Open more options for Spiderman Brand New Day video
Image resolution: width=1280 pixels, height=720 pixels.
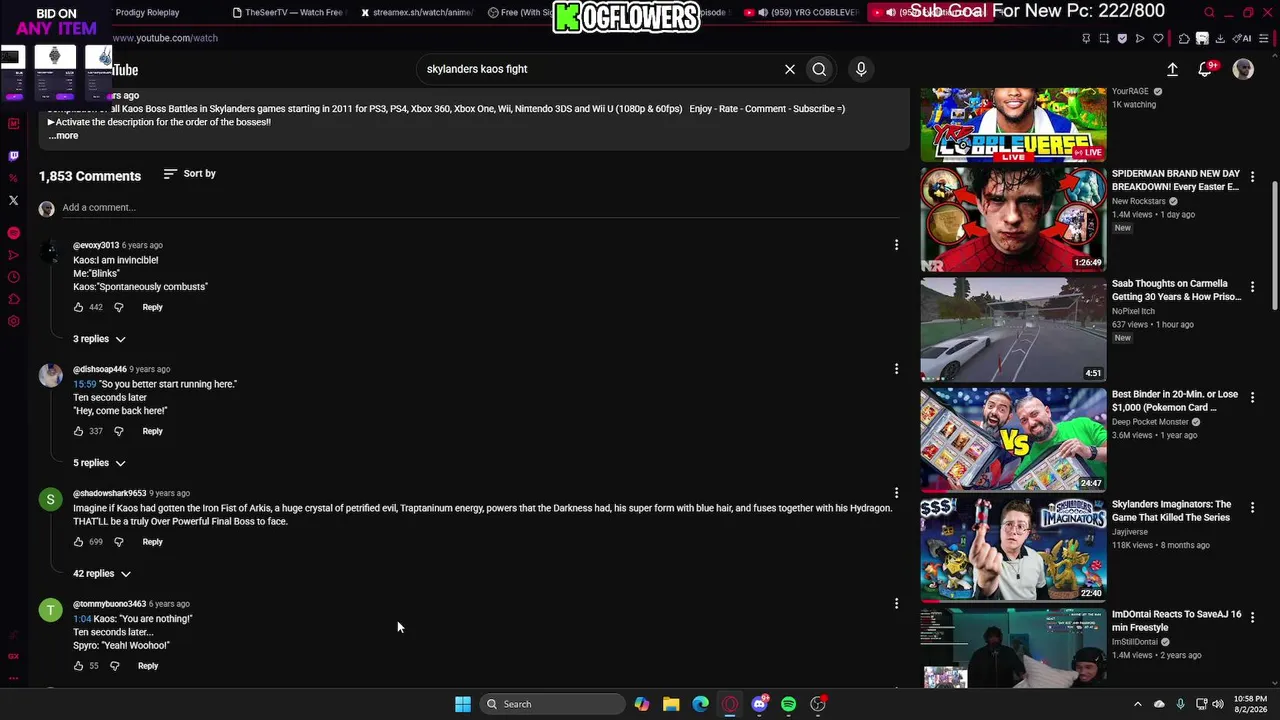1252,177
